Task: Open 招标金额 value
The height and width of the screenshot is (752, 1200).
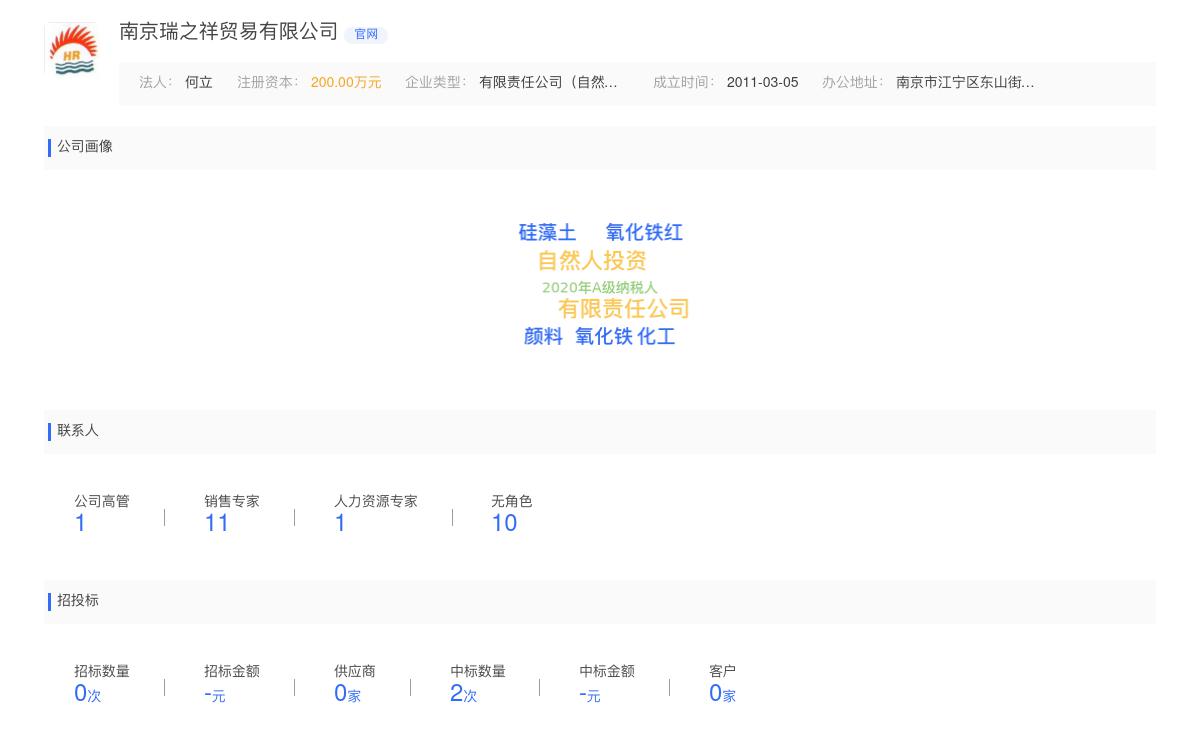Action: (x=215, y=694)
